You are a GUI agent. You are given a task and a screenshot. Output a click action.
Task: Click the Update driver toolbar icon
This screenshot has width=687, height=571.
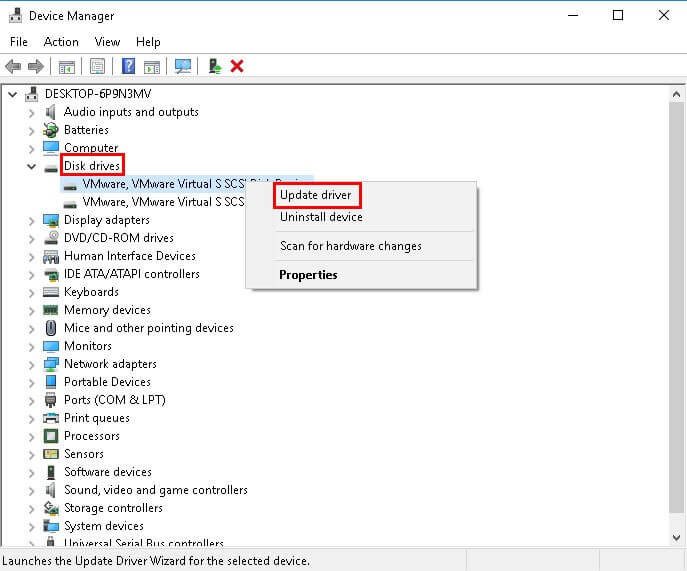pos(214,66)
